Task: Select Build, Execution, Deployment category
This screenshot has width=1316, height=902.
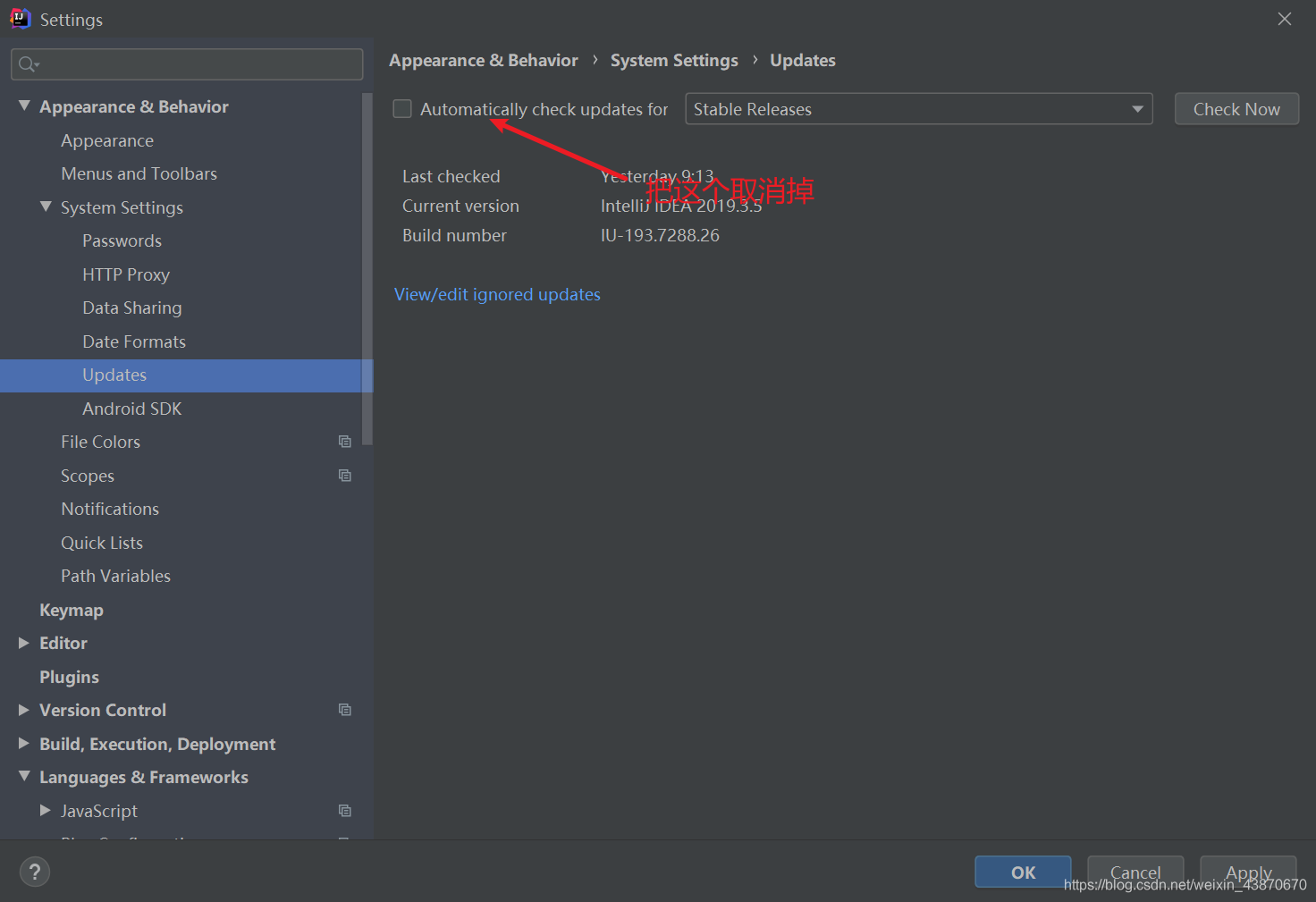Action: pyautogui.click(x=157, y=744)
